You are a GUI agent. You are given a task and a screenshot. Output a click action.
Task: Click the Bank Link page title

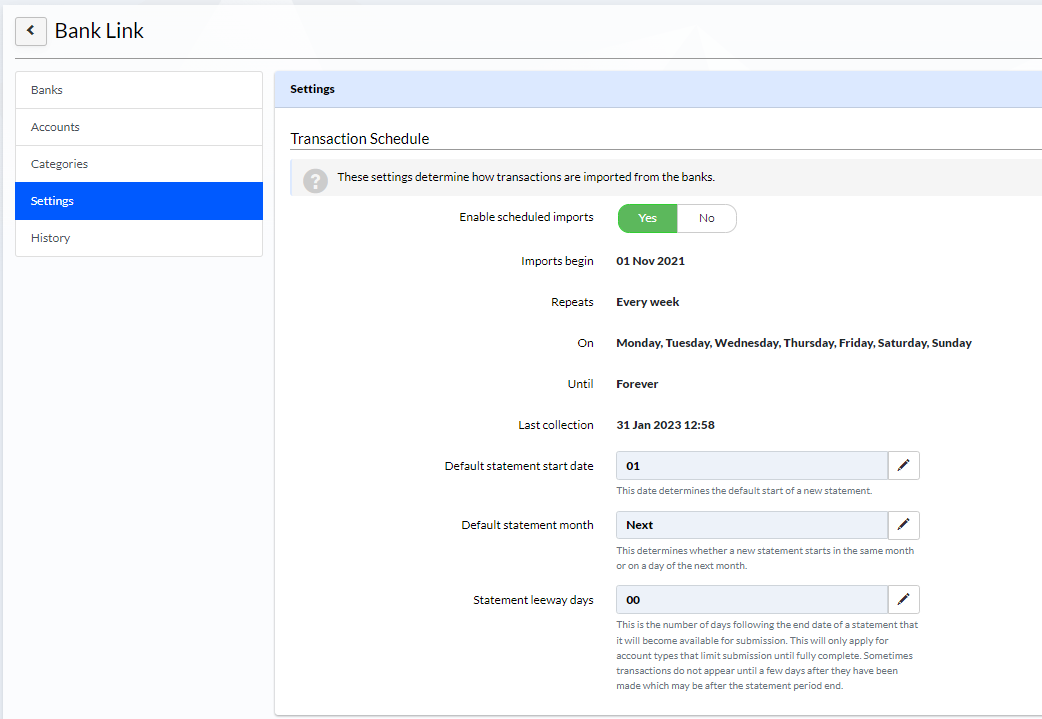pyautogui.click(x=99, y=31)
